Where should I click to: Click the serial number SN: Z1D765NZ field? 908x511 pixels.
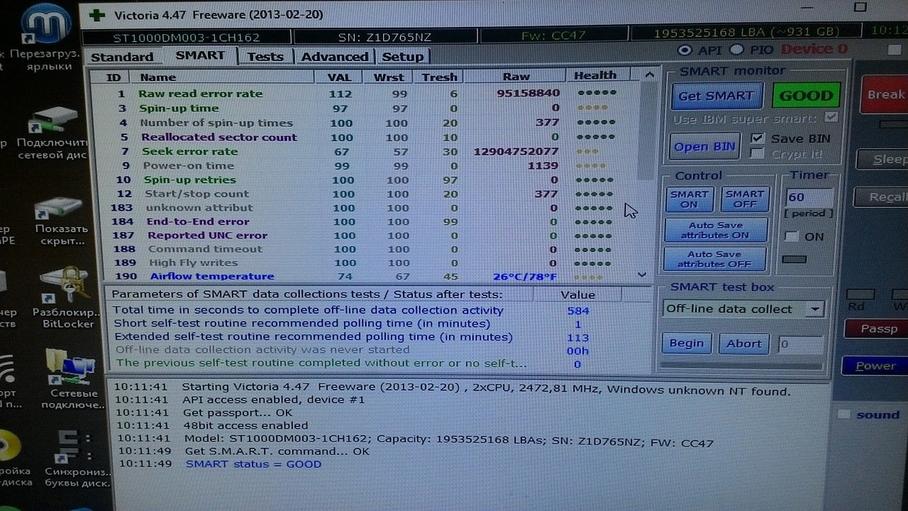coord(385,37)
